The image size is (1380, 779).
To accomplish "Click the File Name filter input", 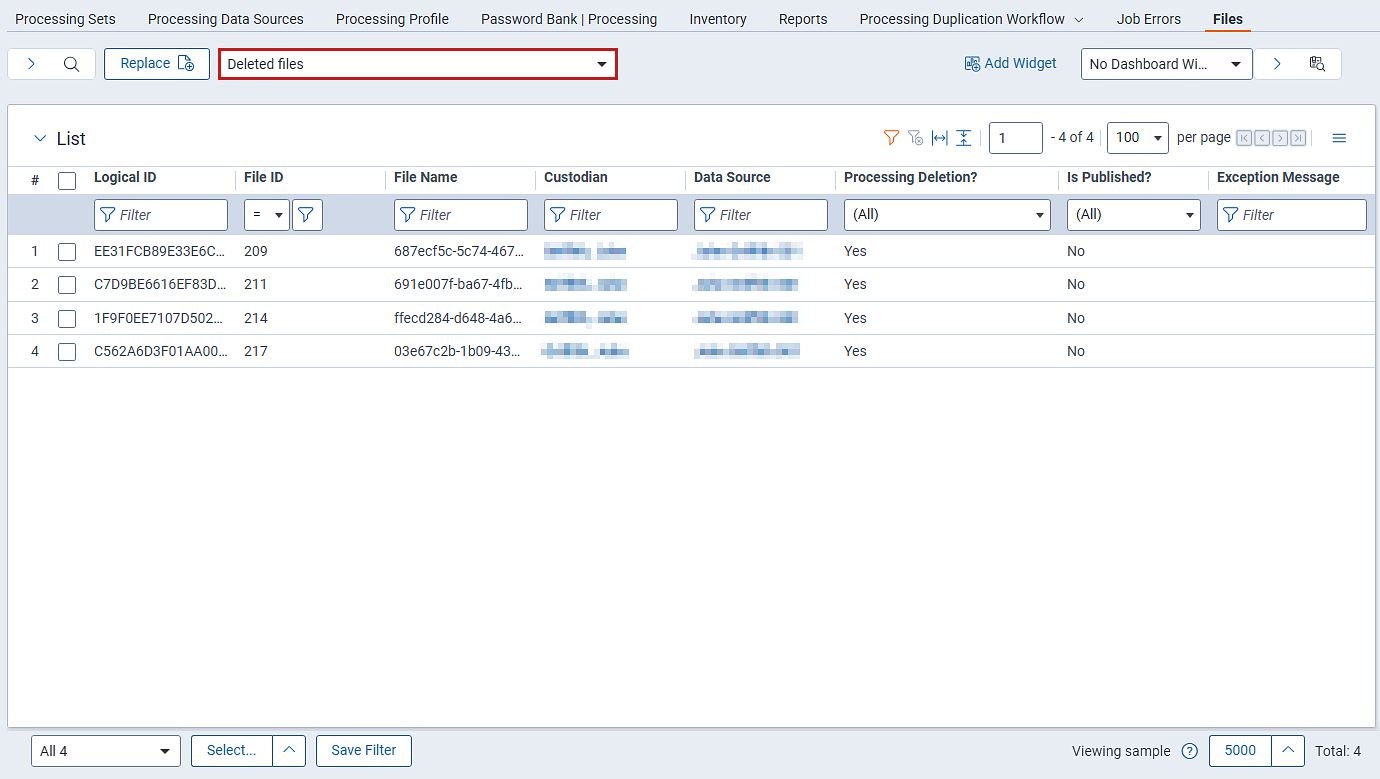I will click(461, 215).
